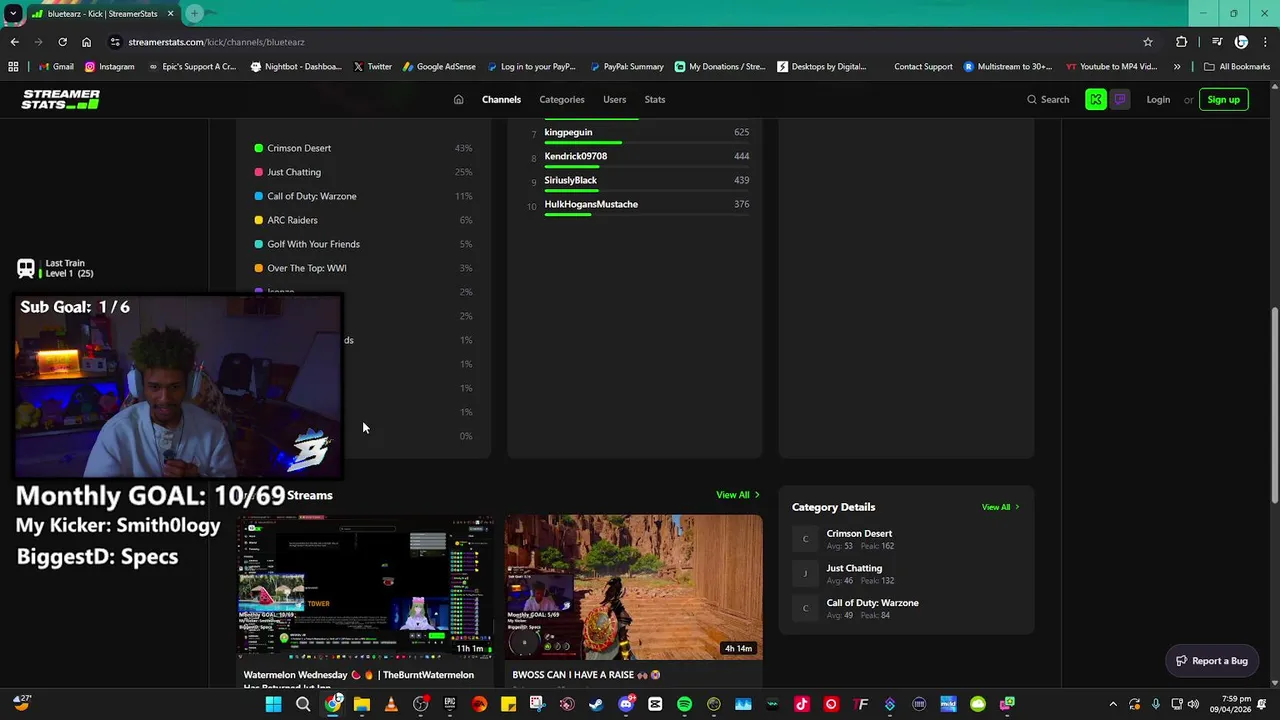This screenshot has width=1280, height=720.
Task: Open the StreamerStats home icon
Action: tap(458, 99)
